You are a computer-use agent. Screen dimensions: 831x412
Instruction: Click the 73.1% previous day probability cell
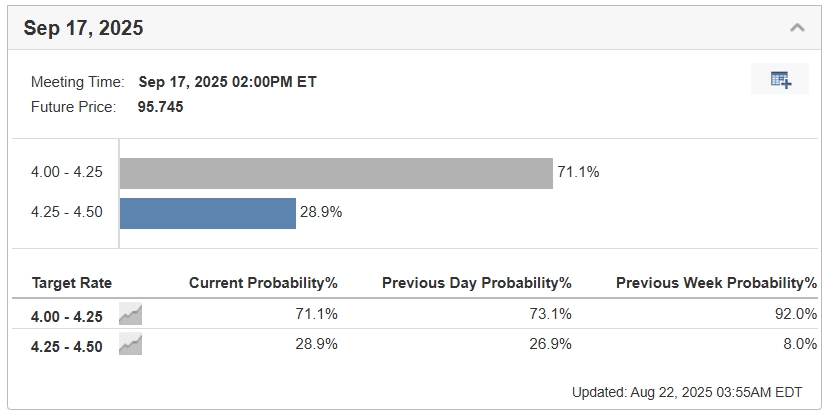[x=552, y=314]
